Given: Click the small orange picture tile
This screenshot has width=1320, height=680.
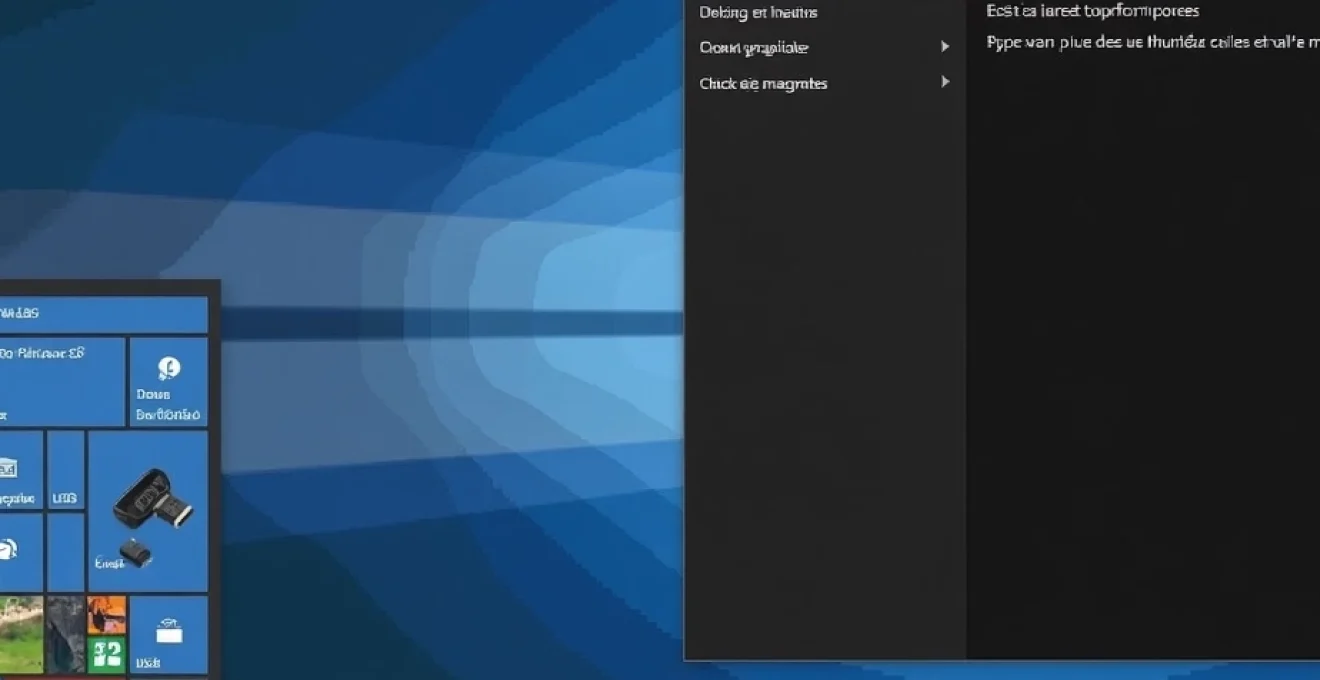Looking at the screenshot, I should point(107,615).
